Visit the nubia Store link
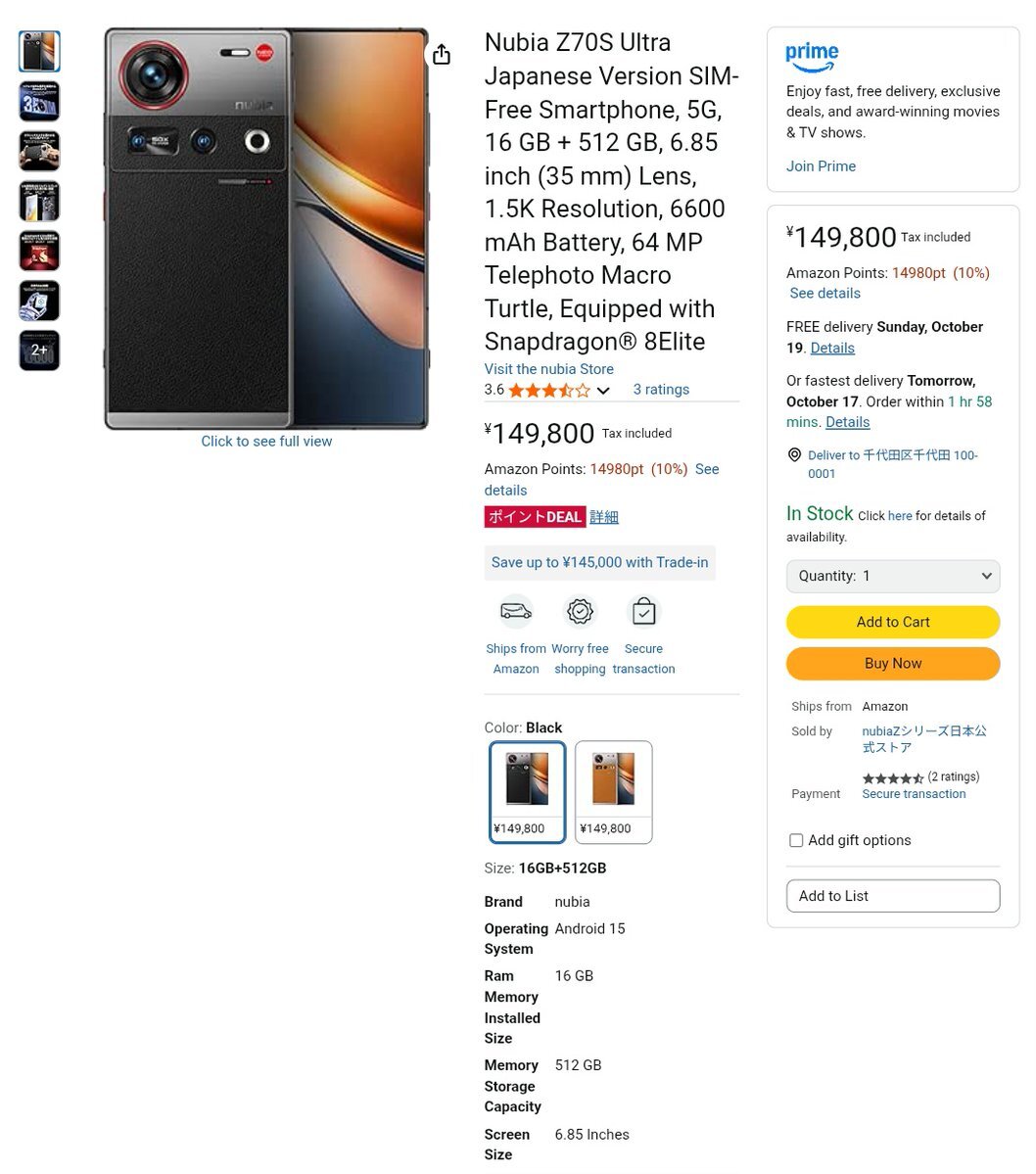This screenshot has width=1036, height=1174. (548, 369)
